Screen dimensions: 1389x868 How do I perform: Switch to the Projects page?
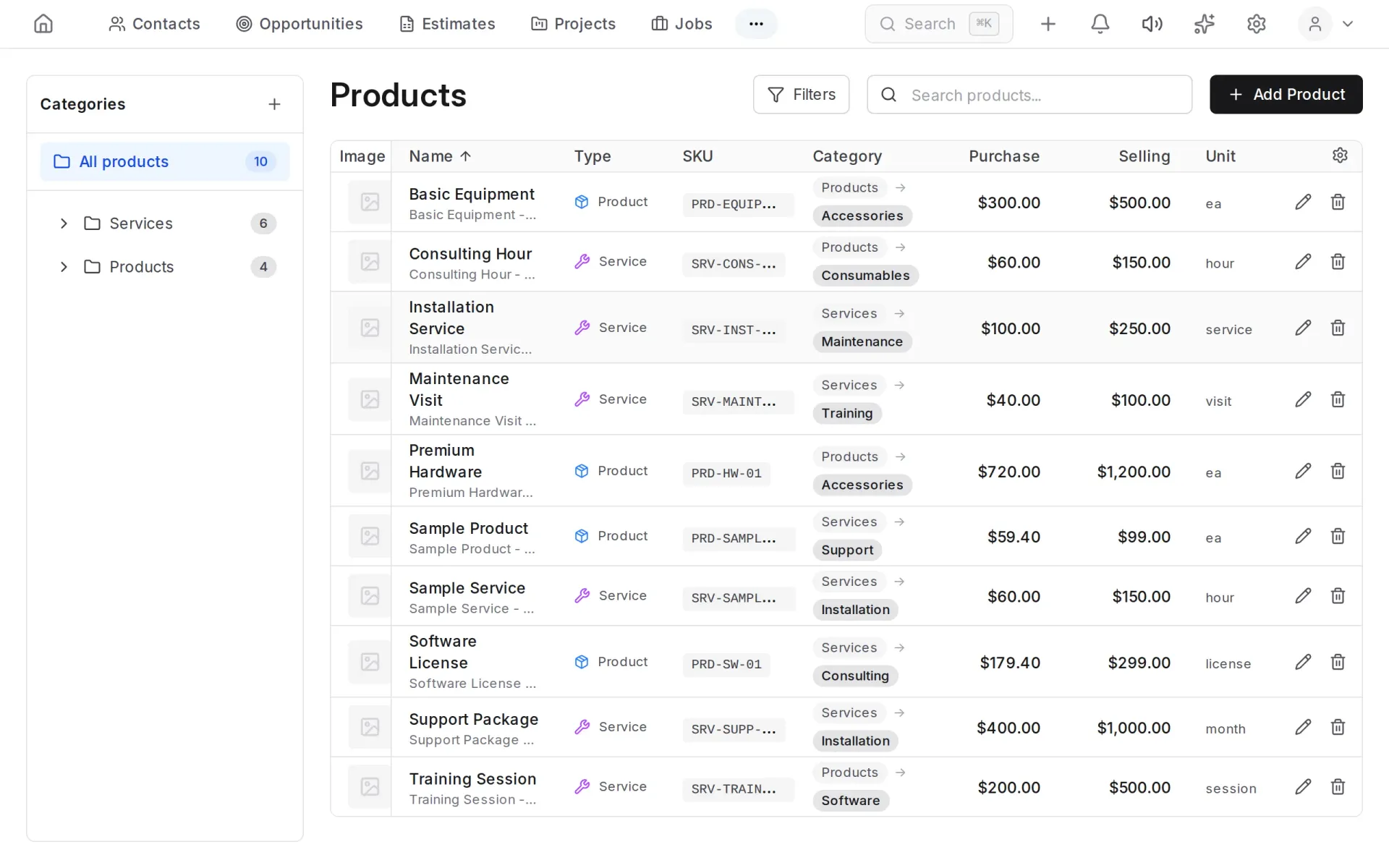pyautogui.click(x=573, y=24)
